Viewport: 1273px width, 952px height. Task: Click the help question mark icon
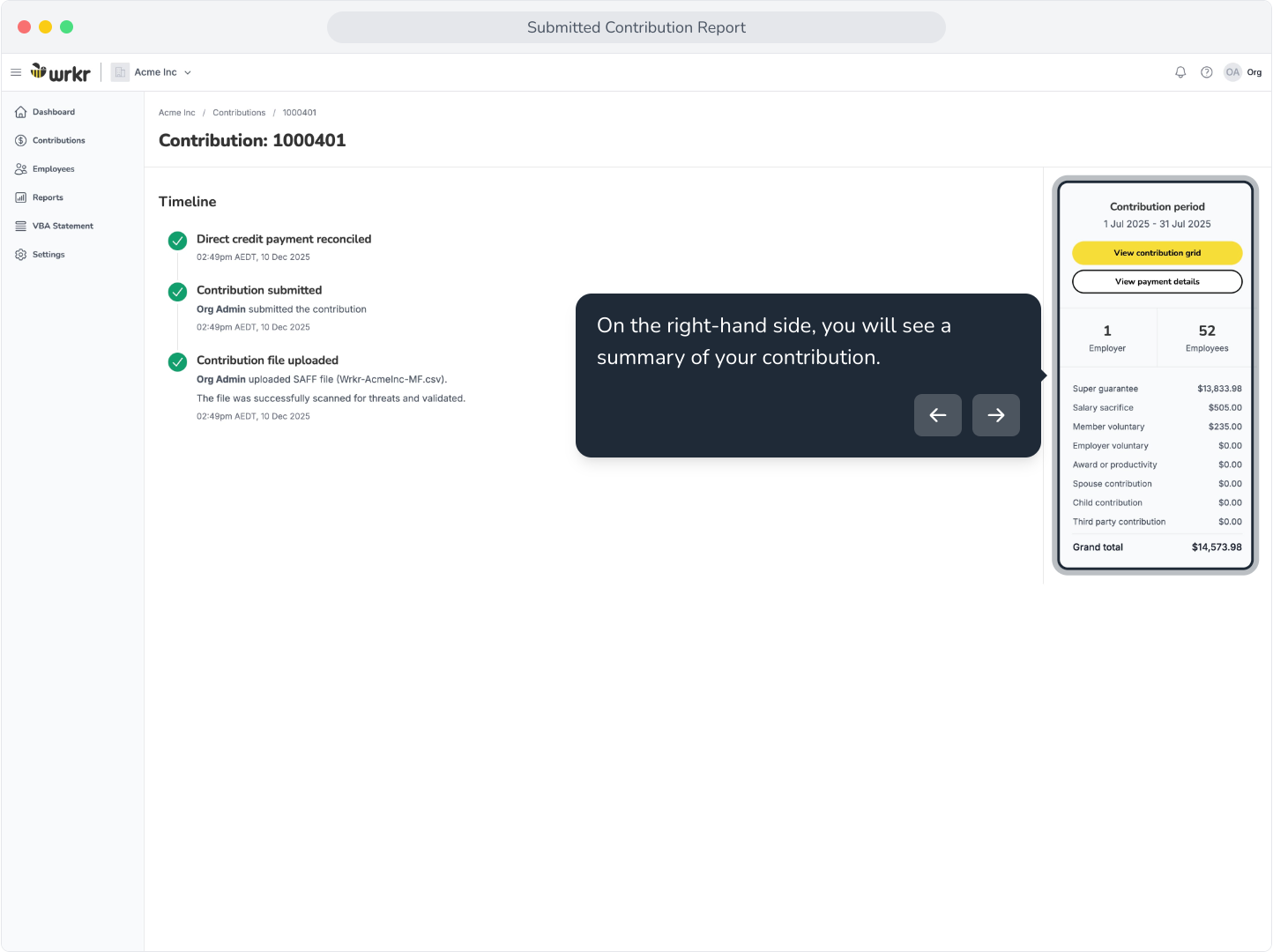click(x=1207, y=72)
